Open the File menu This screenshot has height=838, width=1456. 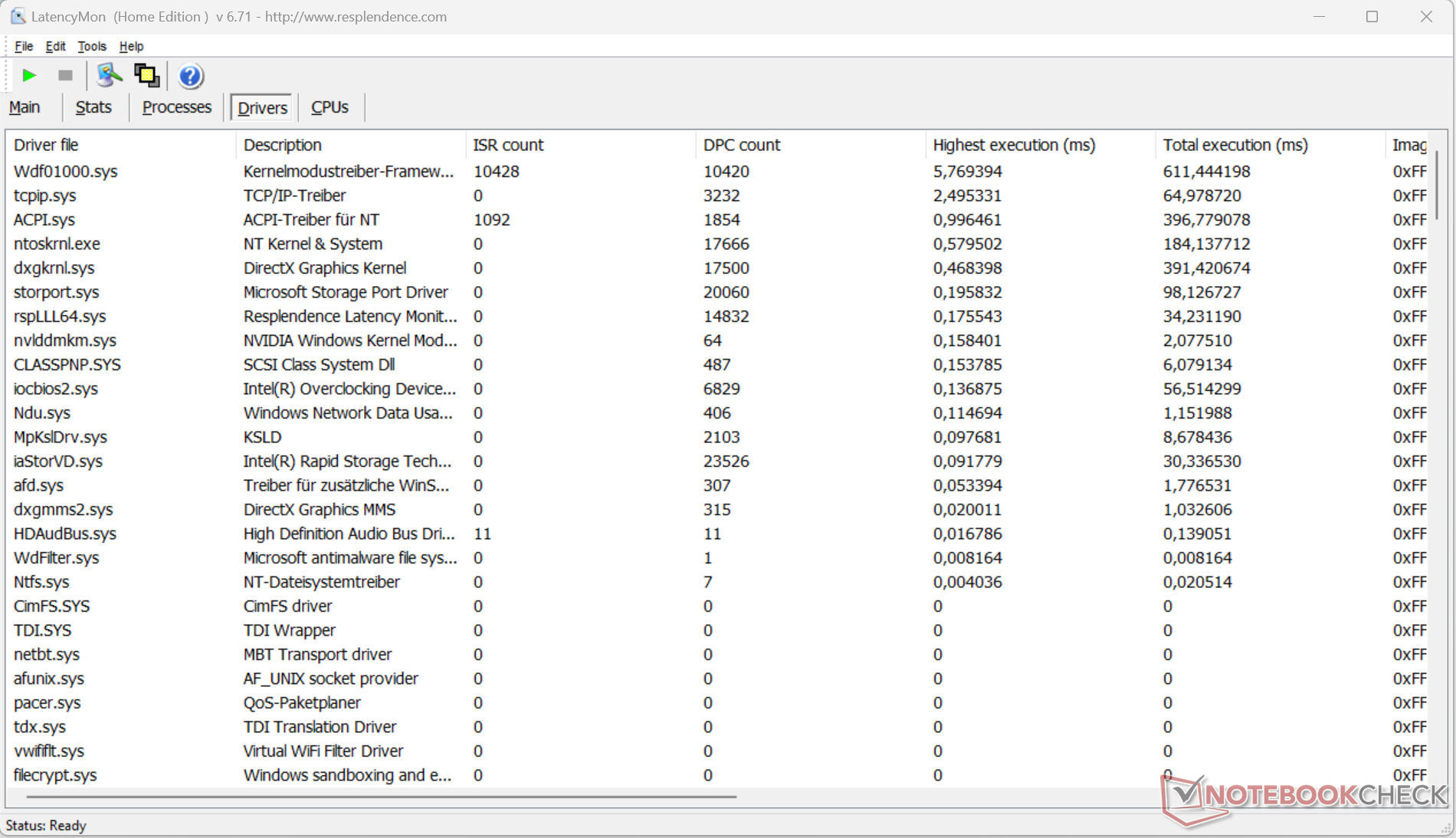[24, 46]
